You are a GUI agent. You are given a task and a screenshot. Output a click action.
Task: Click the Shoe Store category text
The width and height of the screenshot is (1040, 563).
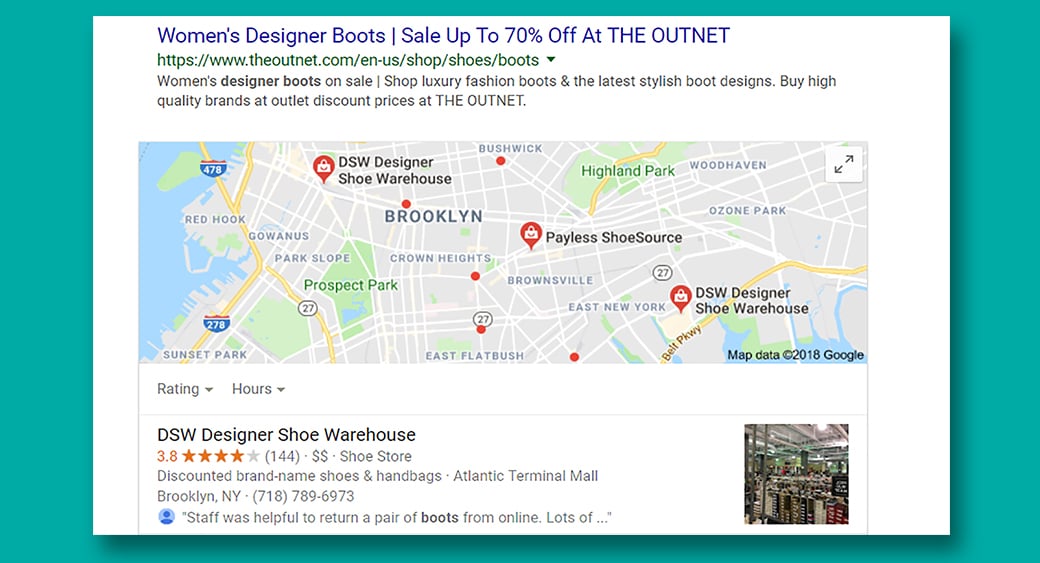375,456
